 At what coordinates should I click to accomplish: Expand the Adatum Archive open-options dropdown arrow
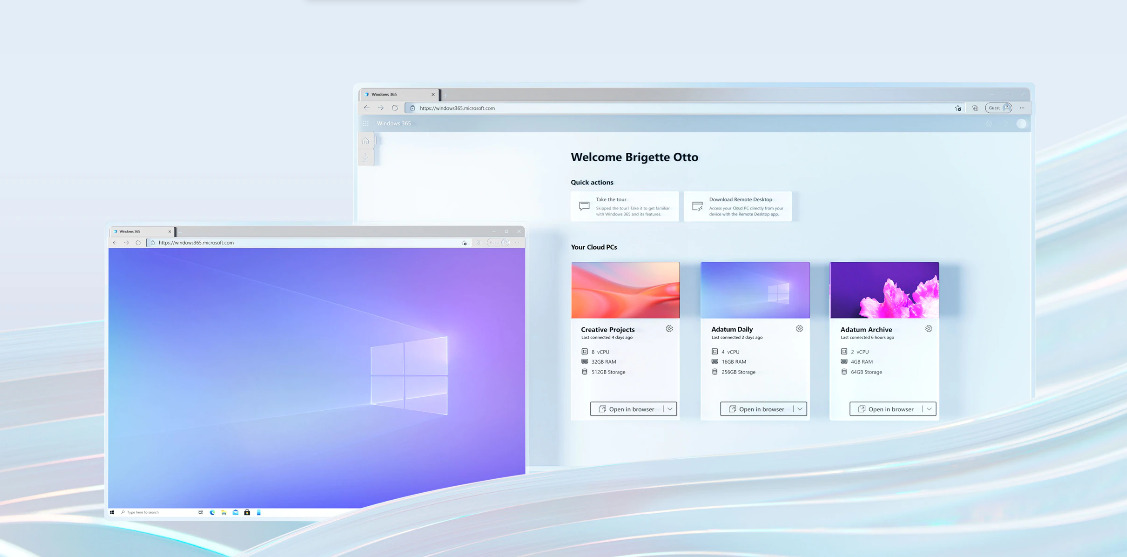coord(929,409)
